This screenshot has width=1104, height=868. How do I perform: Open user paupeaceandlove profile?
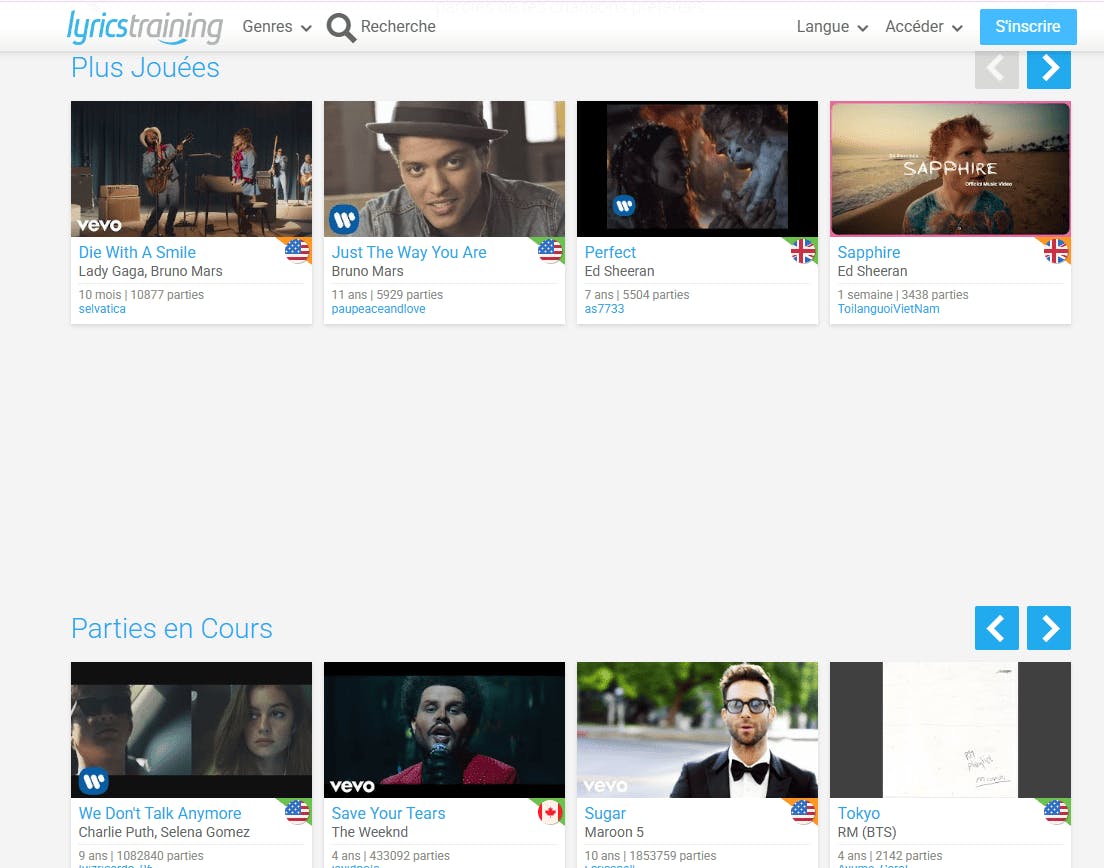coord(379,309)
